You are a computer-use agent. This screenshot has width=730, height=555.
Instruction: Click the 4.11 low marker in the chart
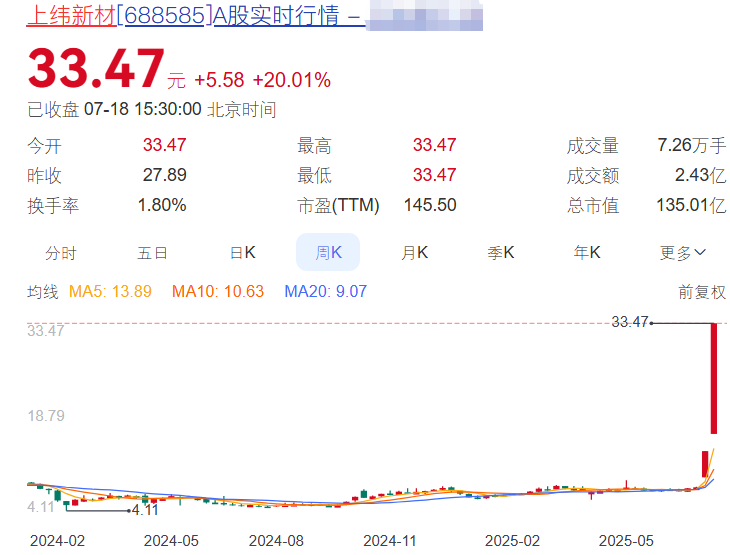pos(145,510)
